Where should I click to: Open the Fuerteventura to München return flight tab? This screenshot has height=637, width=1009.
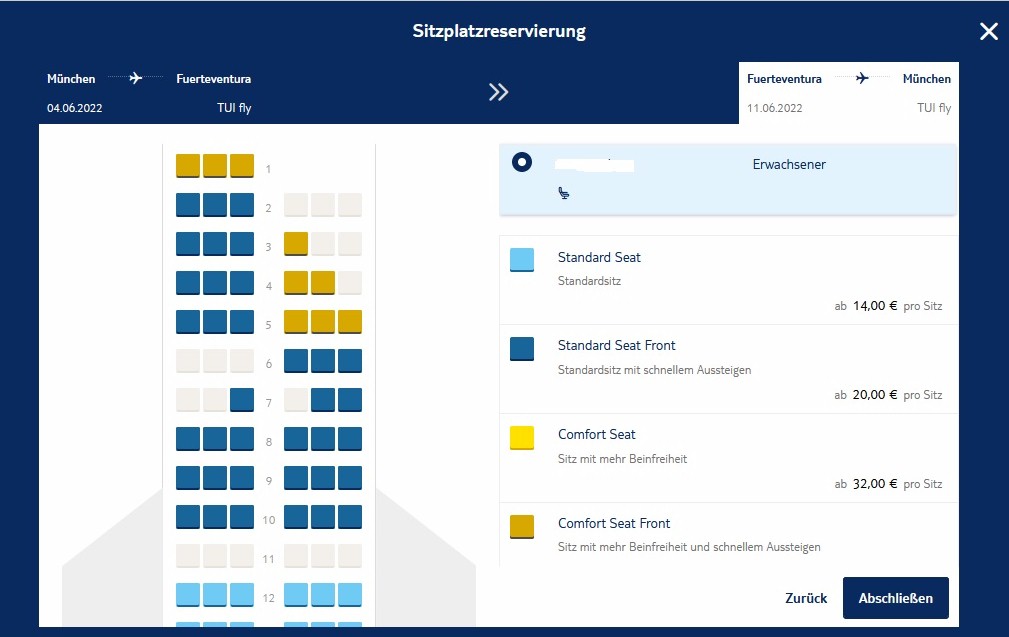[848, 92]
